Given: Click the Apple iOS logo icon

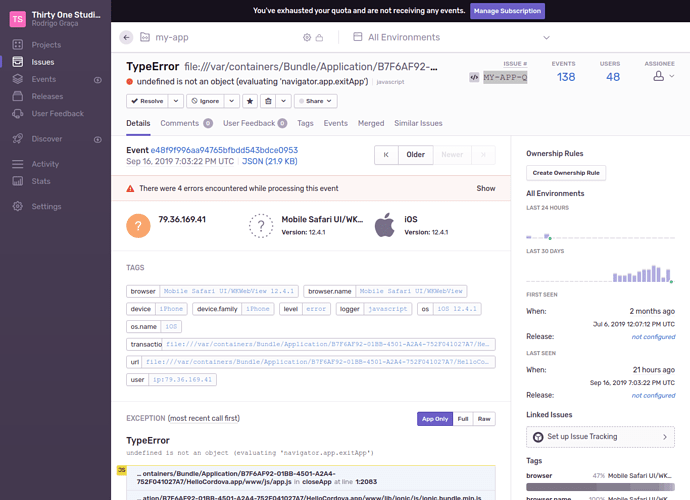Looking at the screenshot, I should tap(385, 225).
